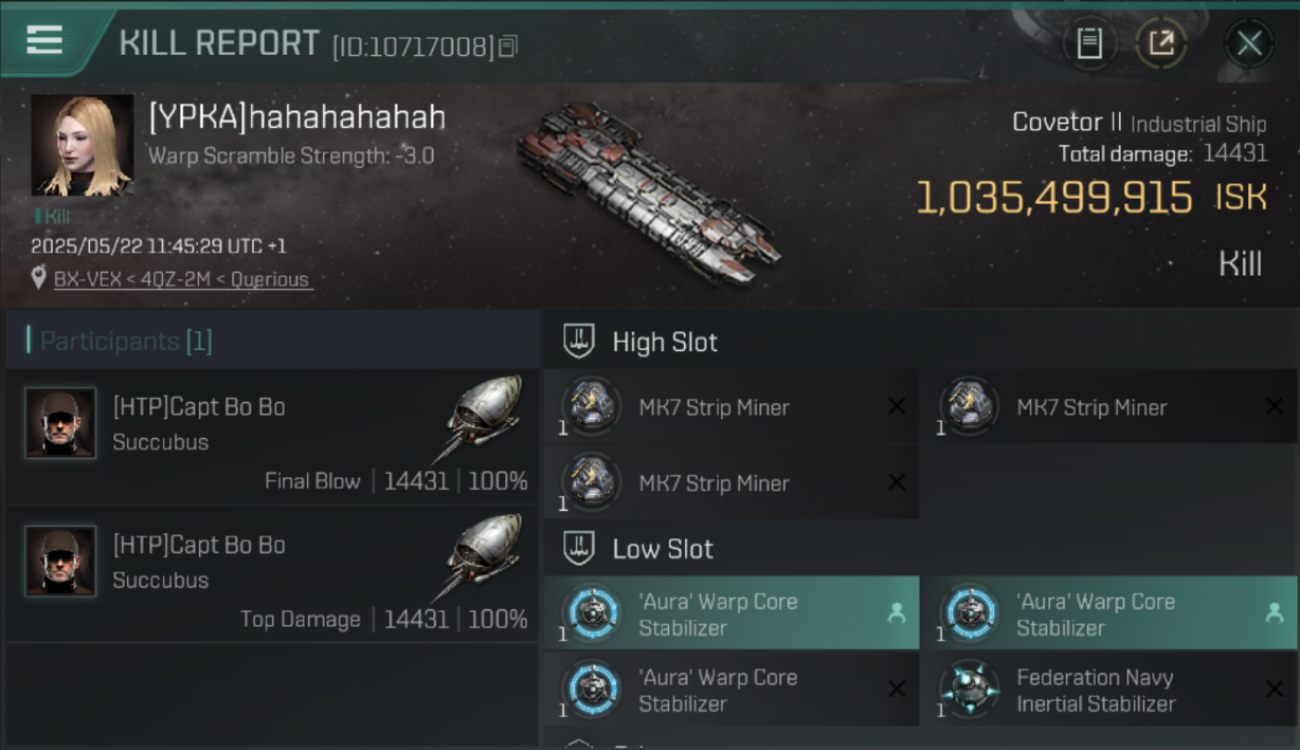The width and height of the screenshot is (1300, 750).
Task: View the victim's blonde character portrait
Action: point(82,145)
